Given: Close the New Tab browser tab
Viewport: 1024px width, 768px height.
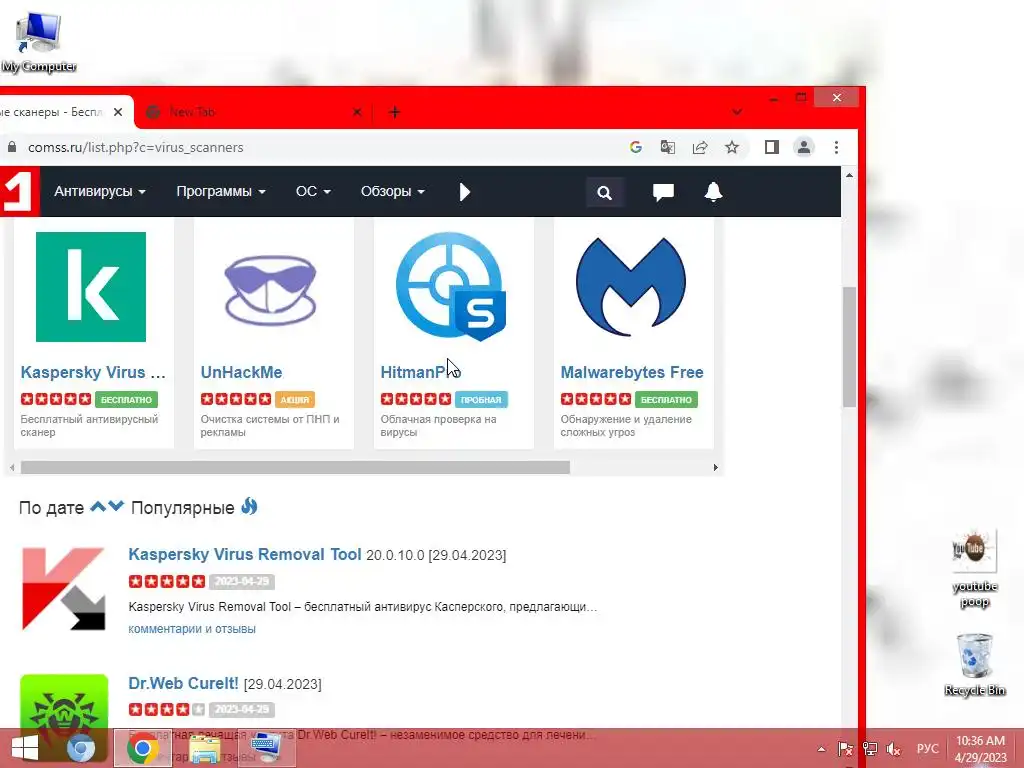Looking at the screenshot, I should click(x=357, y=112).
